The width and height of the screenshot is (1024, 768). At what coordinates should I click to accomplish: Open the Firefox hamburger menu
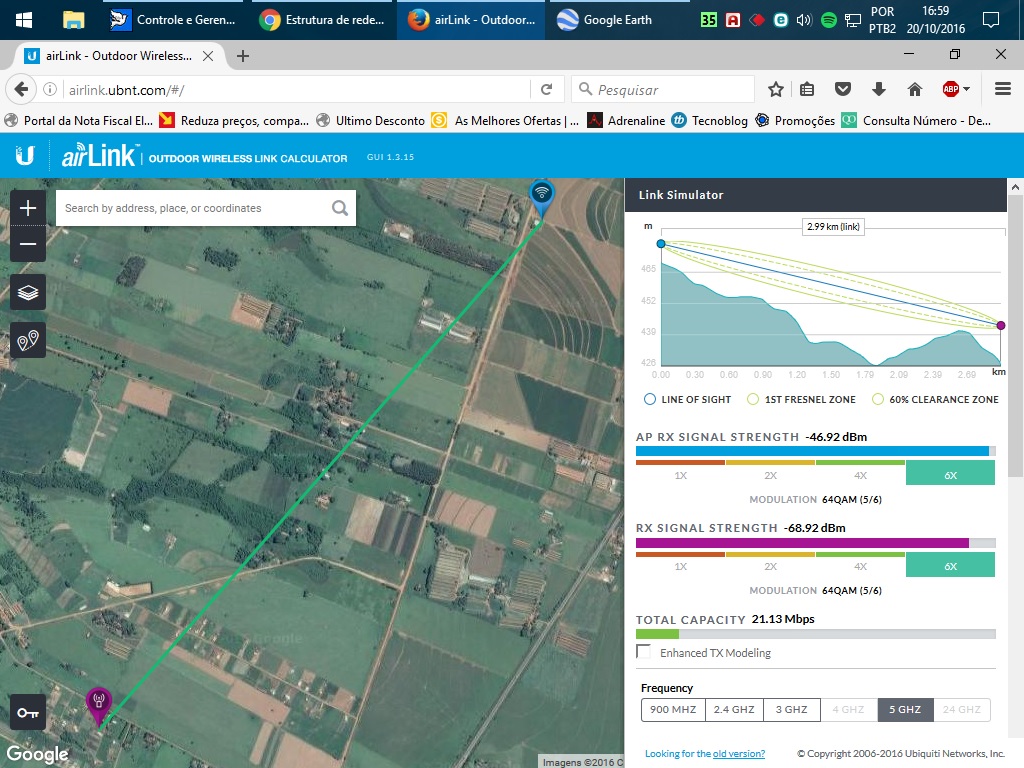(1002, 89)
